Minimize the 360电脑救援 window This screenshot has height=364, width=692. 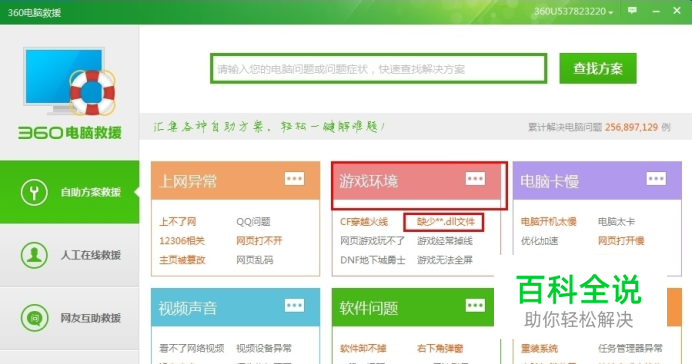656,11
